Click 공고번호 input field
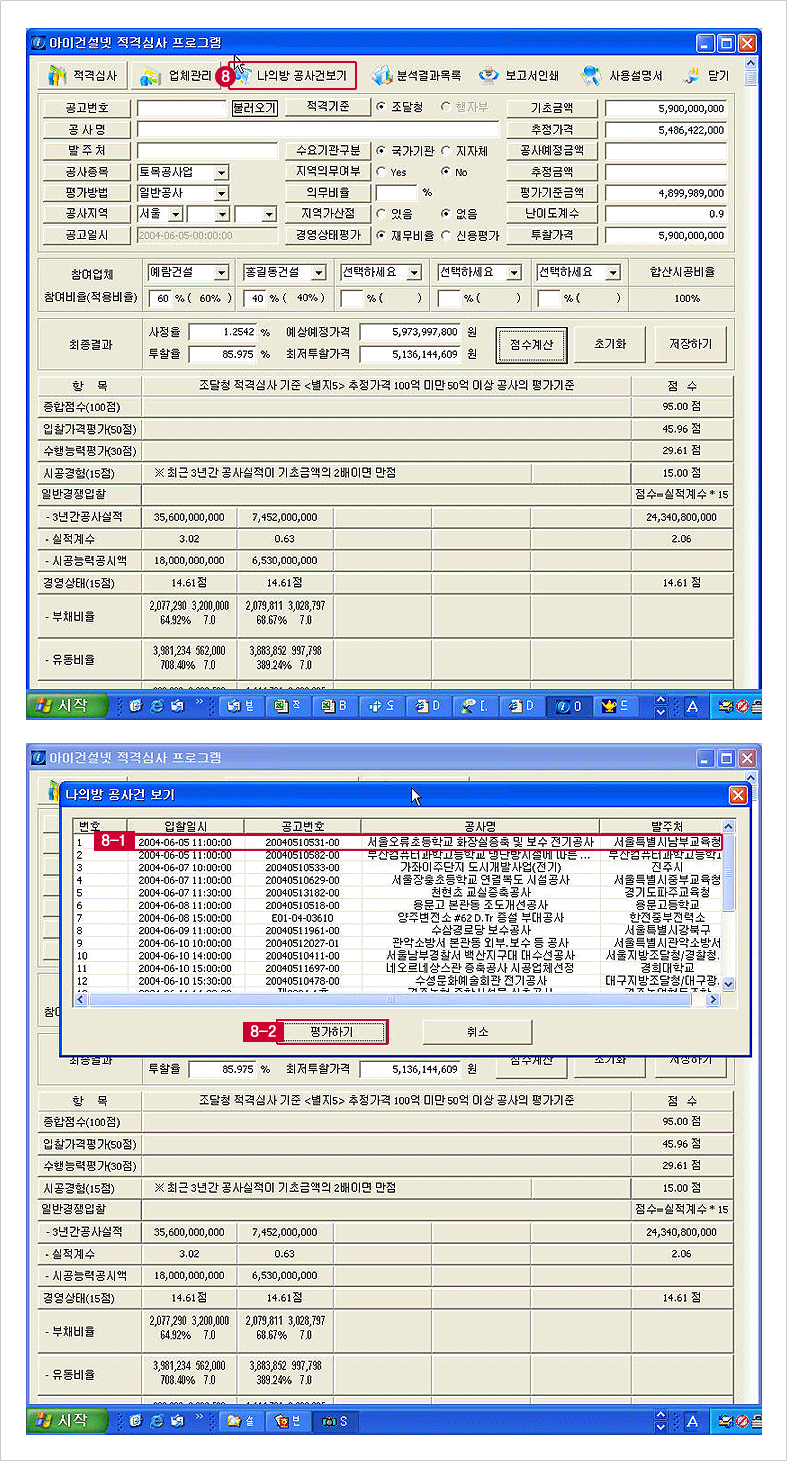Screen dimensions: 787x1461 [x=183, y=107]
